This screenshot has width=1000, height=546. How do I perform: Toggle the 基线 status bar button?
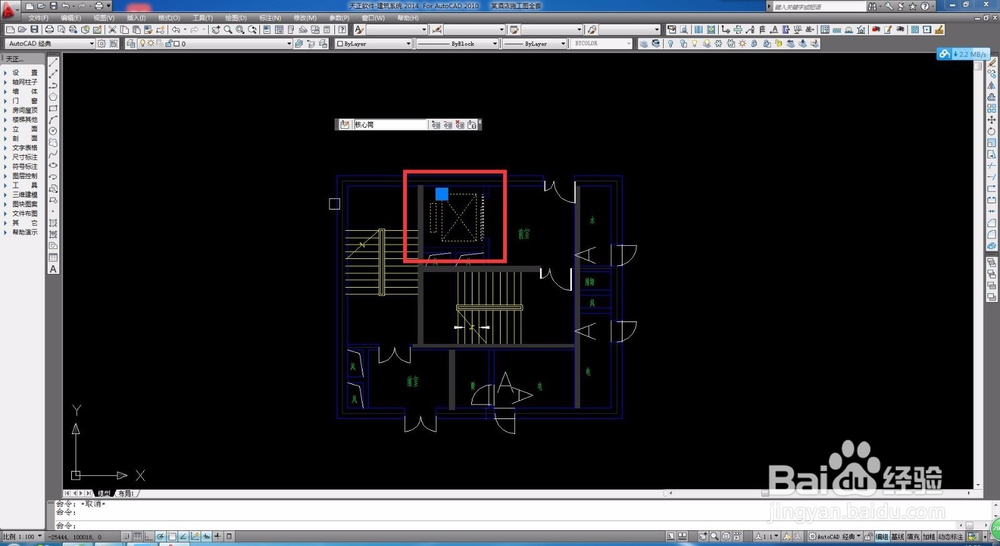898,536
